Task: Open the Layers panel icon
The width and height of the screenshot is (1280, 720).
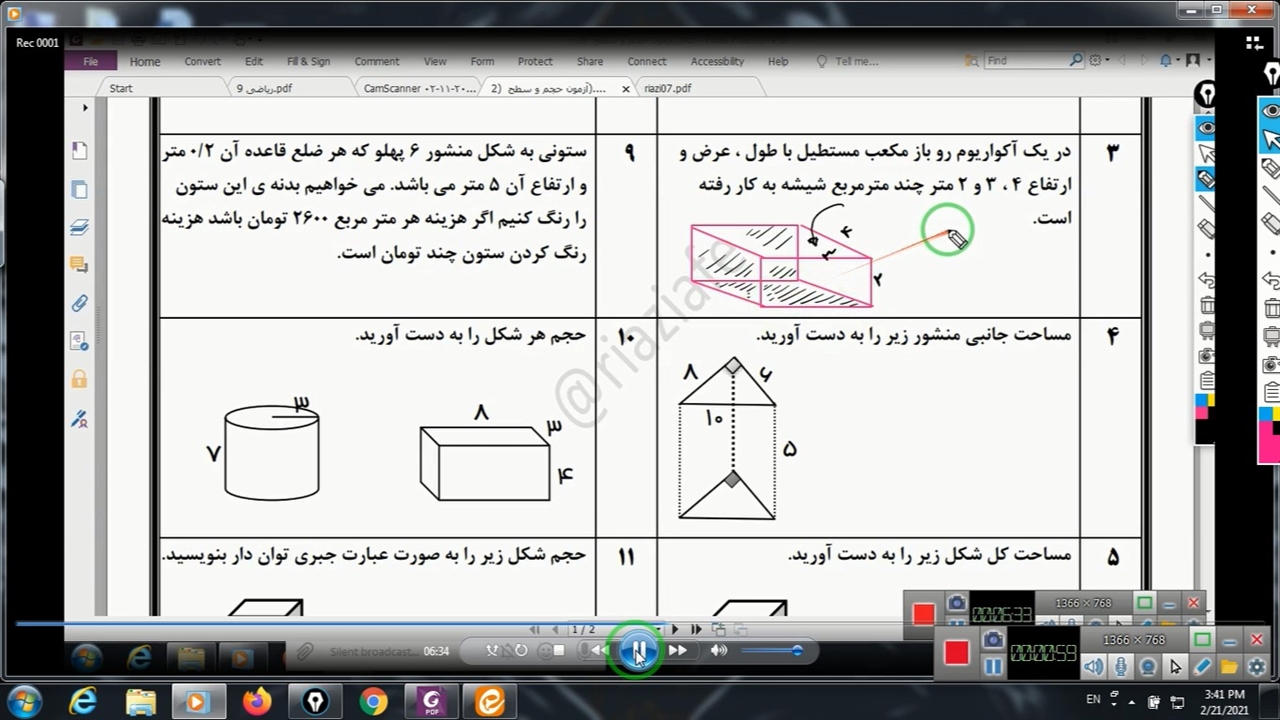Action: click(x=79, y=228)
